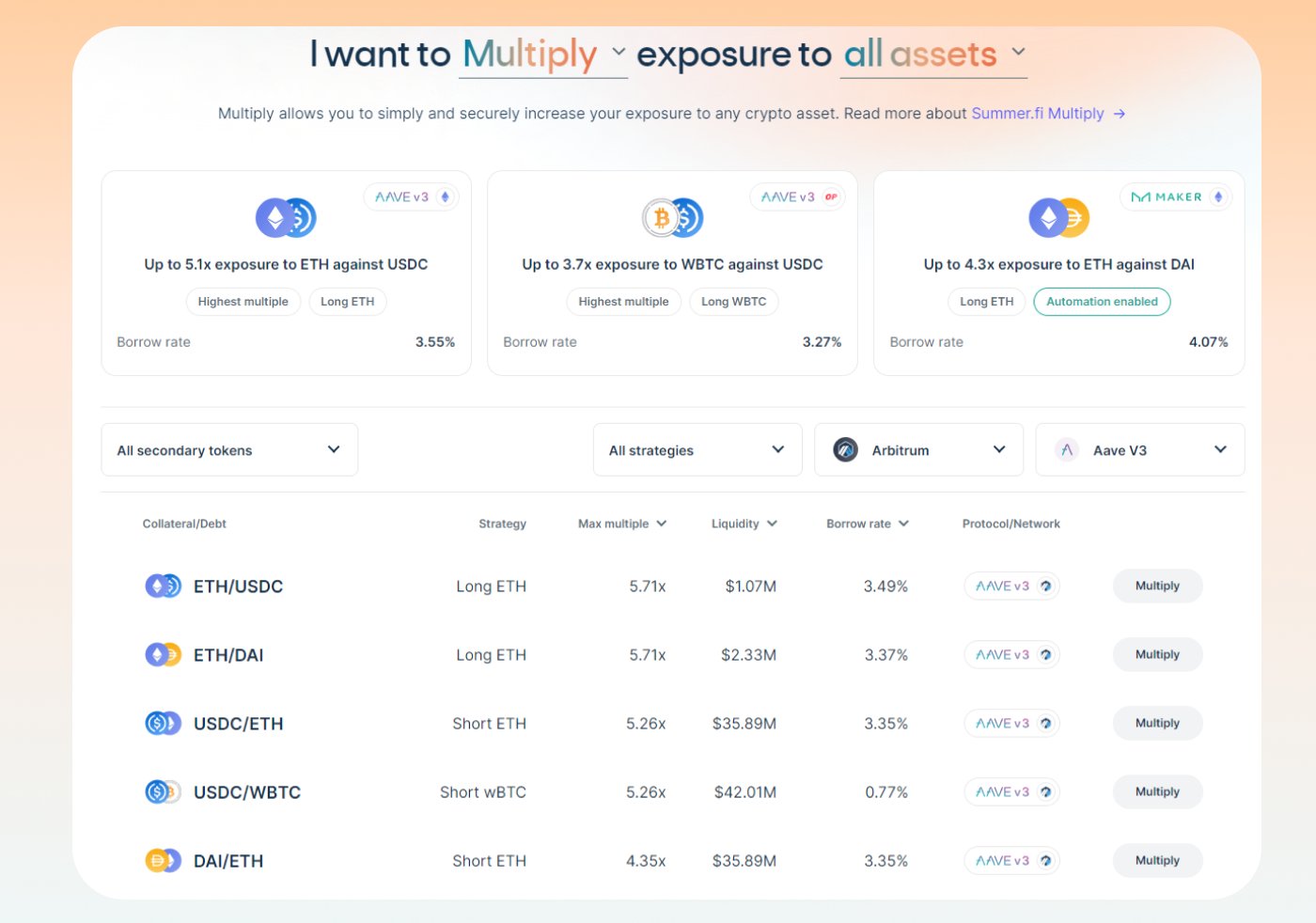Click the USDC/ETH row token icon
Screen dimensions: 1316x923
[163, 724]
